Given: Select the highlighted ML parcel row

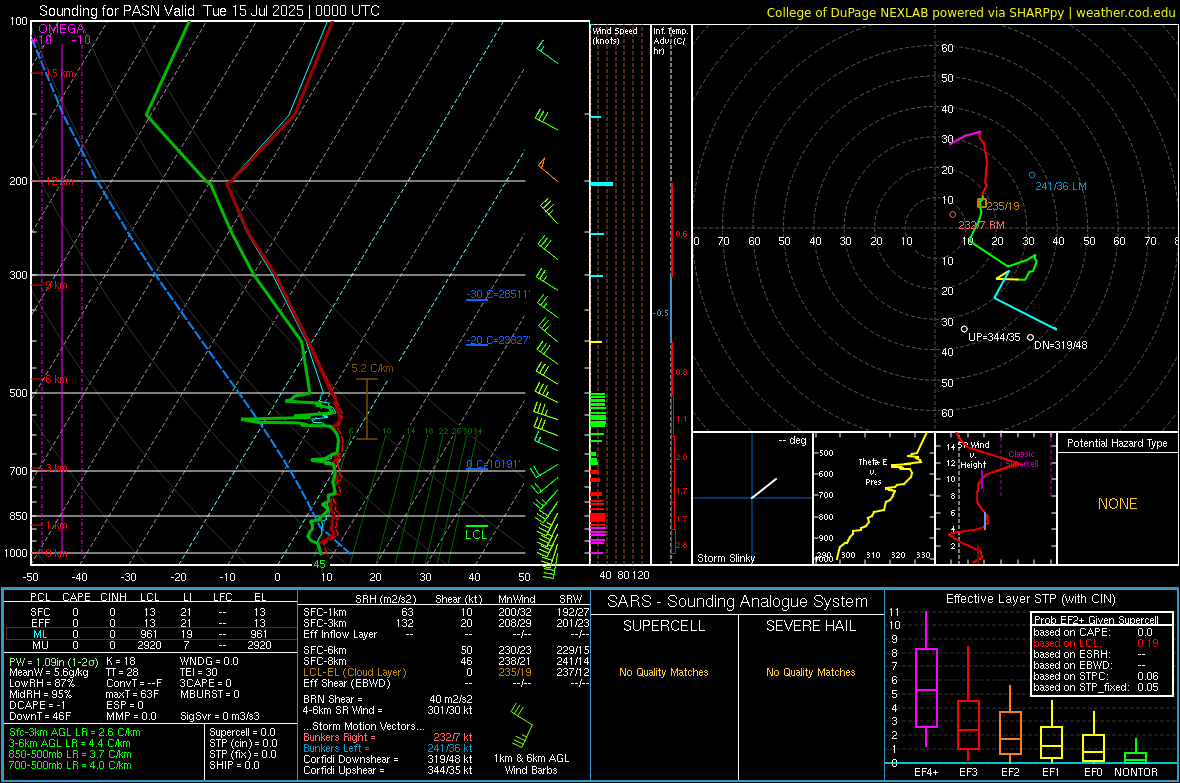Looking at the screenshot, I should pyautogui.click(x=150, y=634).
